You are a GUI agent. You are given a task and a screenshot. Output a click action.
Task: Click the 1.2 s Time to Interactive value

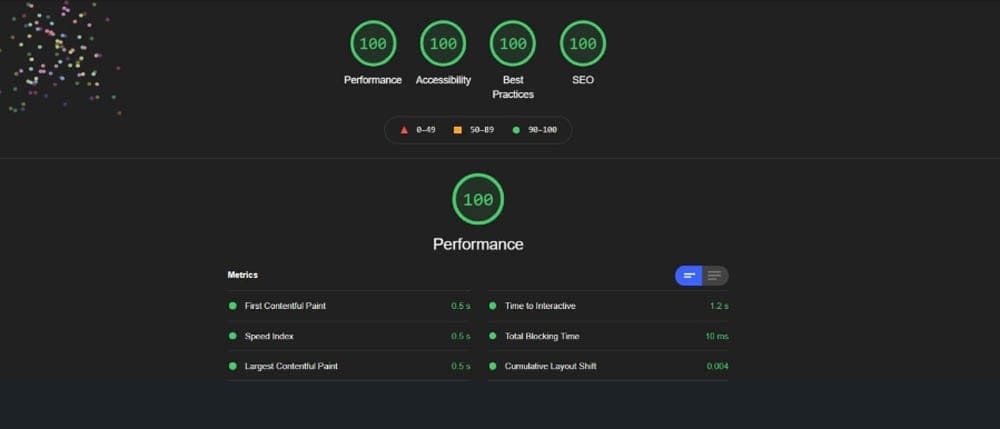coord(718,306)
